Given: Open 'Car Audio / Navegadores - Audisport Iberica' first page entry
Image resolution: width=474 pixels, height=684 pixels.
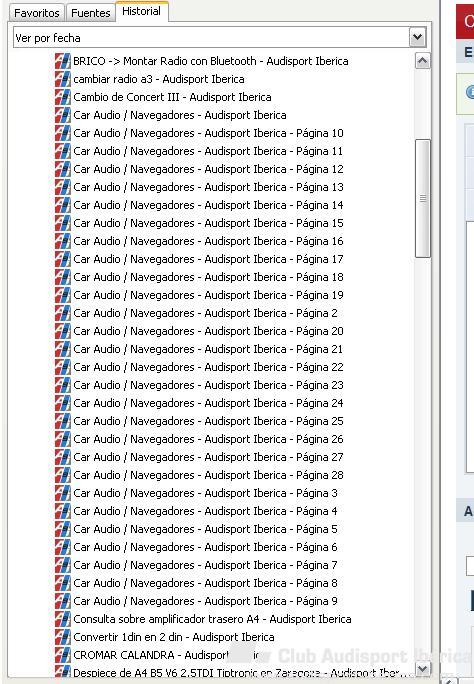Looking at the screenshot, I should (x=180, y=115).
